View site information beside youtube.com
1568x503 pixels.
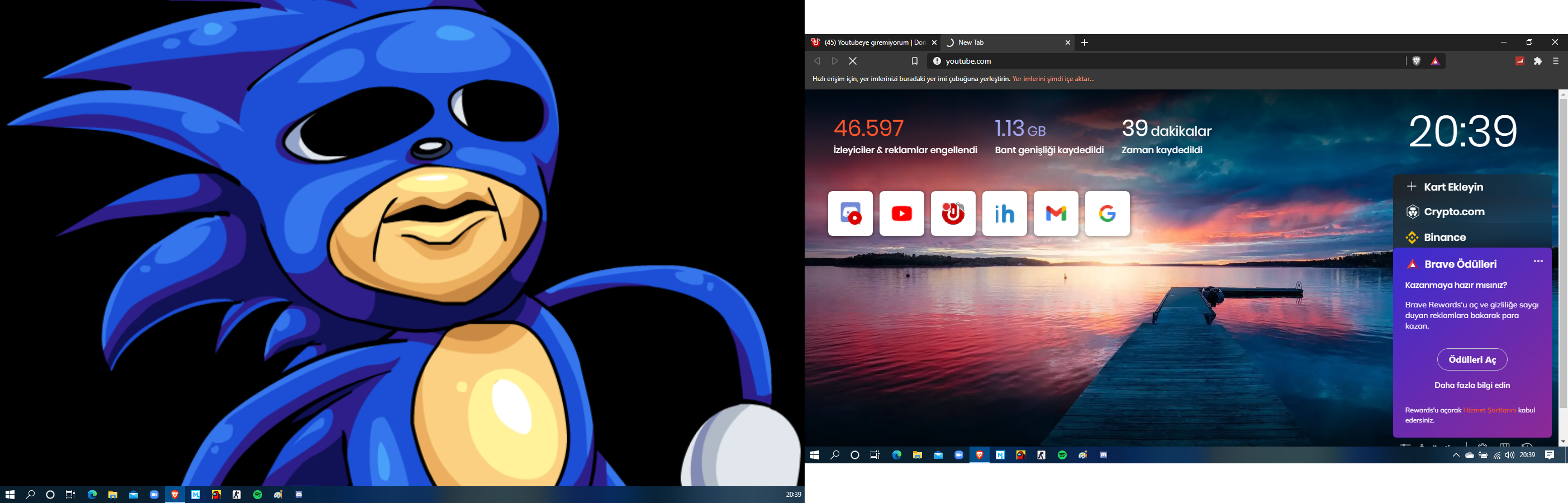tap(937, 61)
